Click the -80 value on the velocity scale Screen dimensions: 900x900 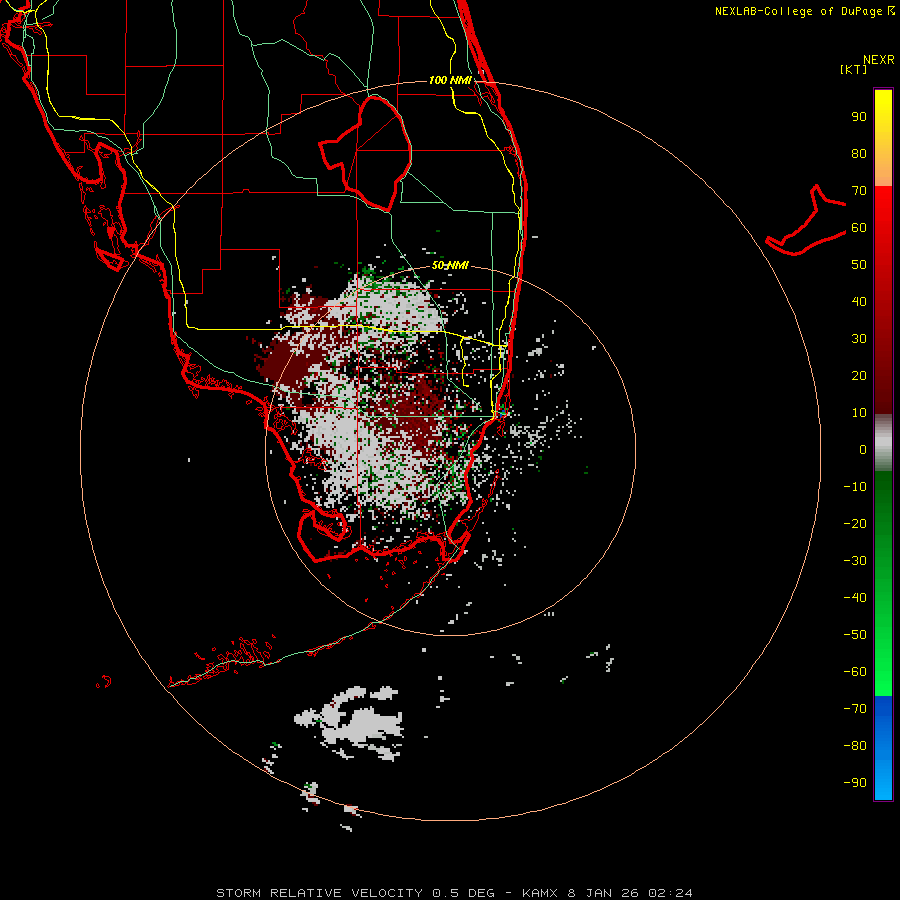pyautogui.click(x=855, y=746)
